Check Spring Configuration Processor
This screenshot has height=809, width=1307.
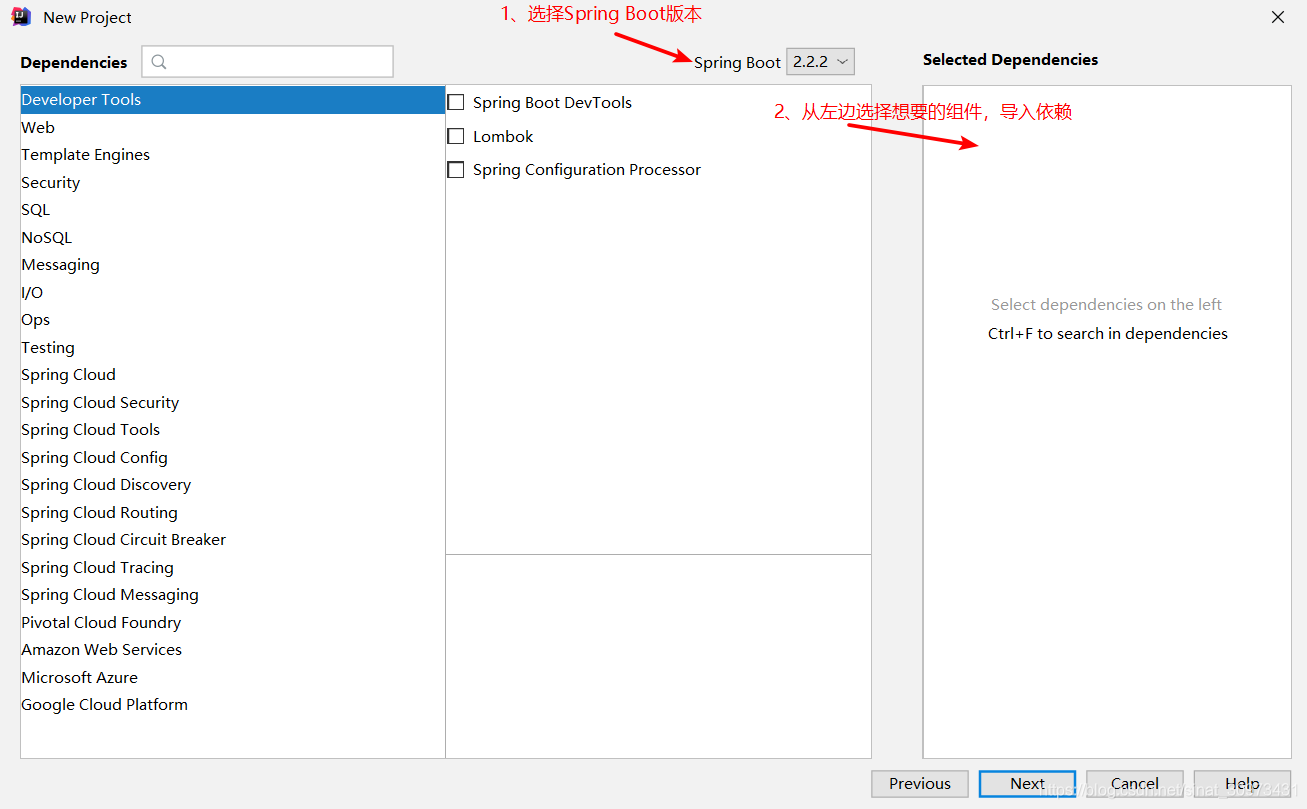point(456,170)
